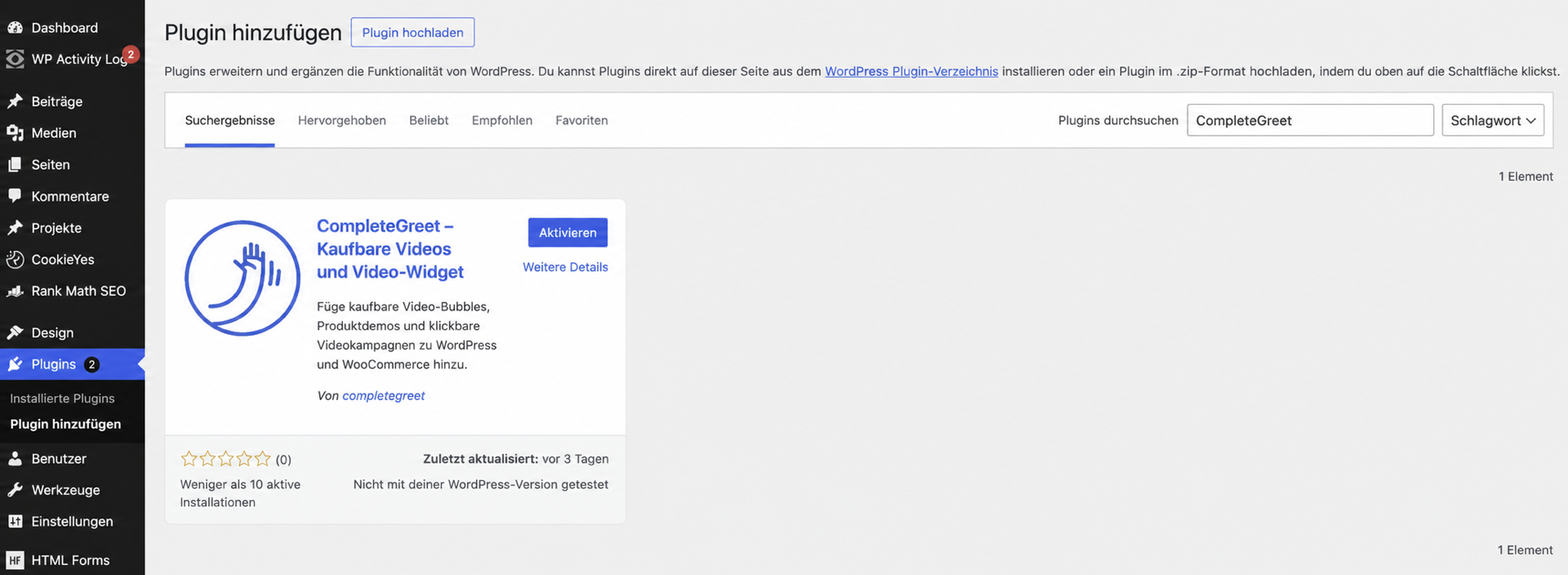
Task: Click the upper 1 Element count text
Action: click(x=1526, y=176)
